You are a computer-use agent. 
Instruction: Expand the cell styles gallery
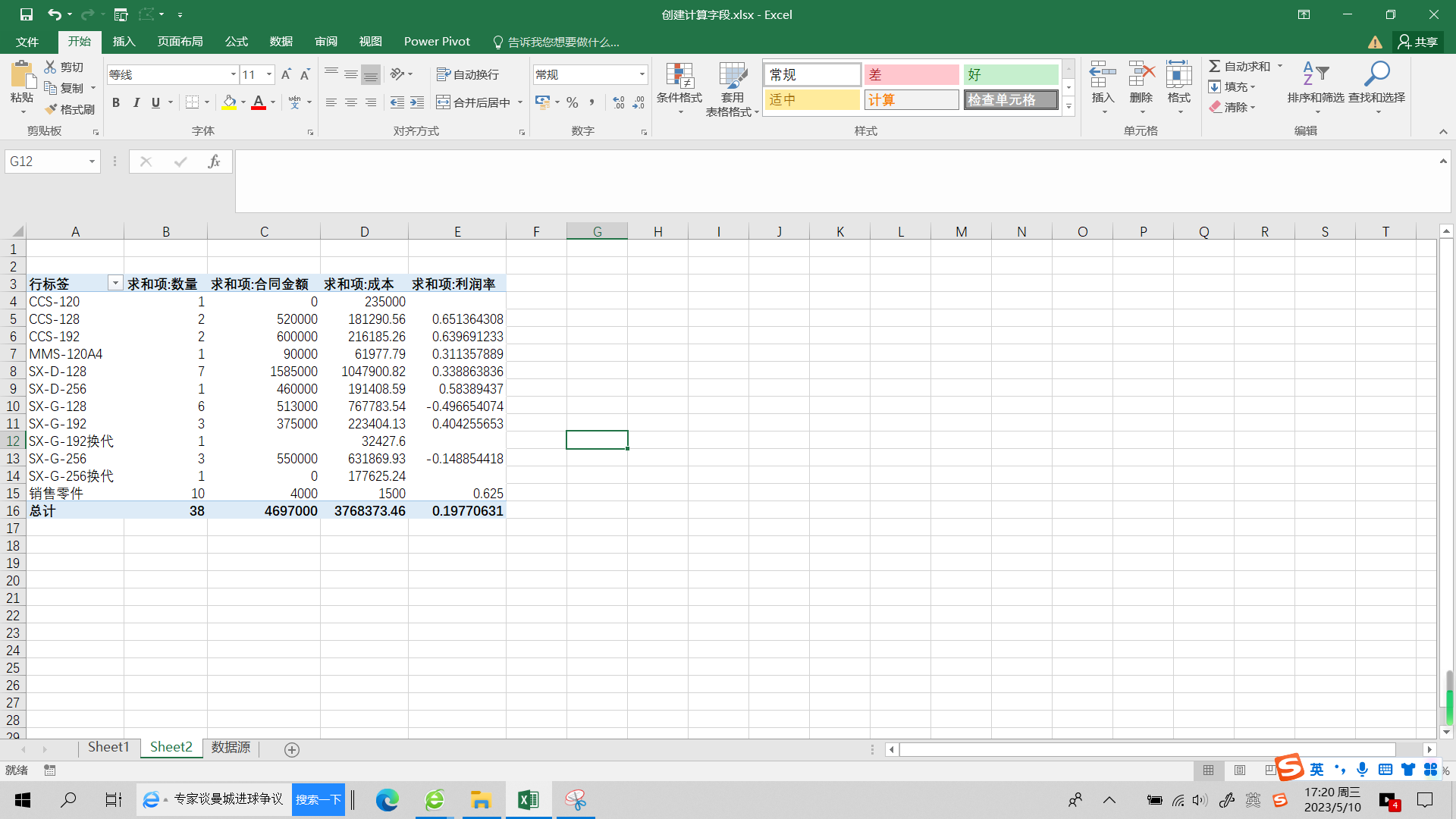pos(1068,107)
